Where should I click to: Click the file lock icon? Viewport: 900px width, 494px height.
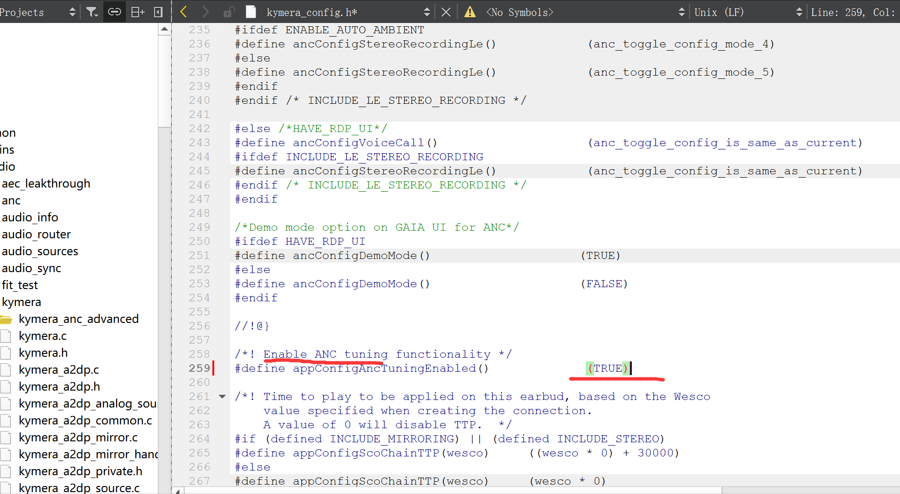(x=228, y=11)
